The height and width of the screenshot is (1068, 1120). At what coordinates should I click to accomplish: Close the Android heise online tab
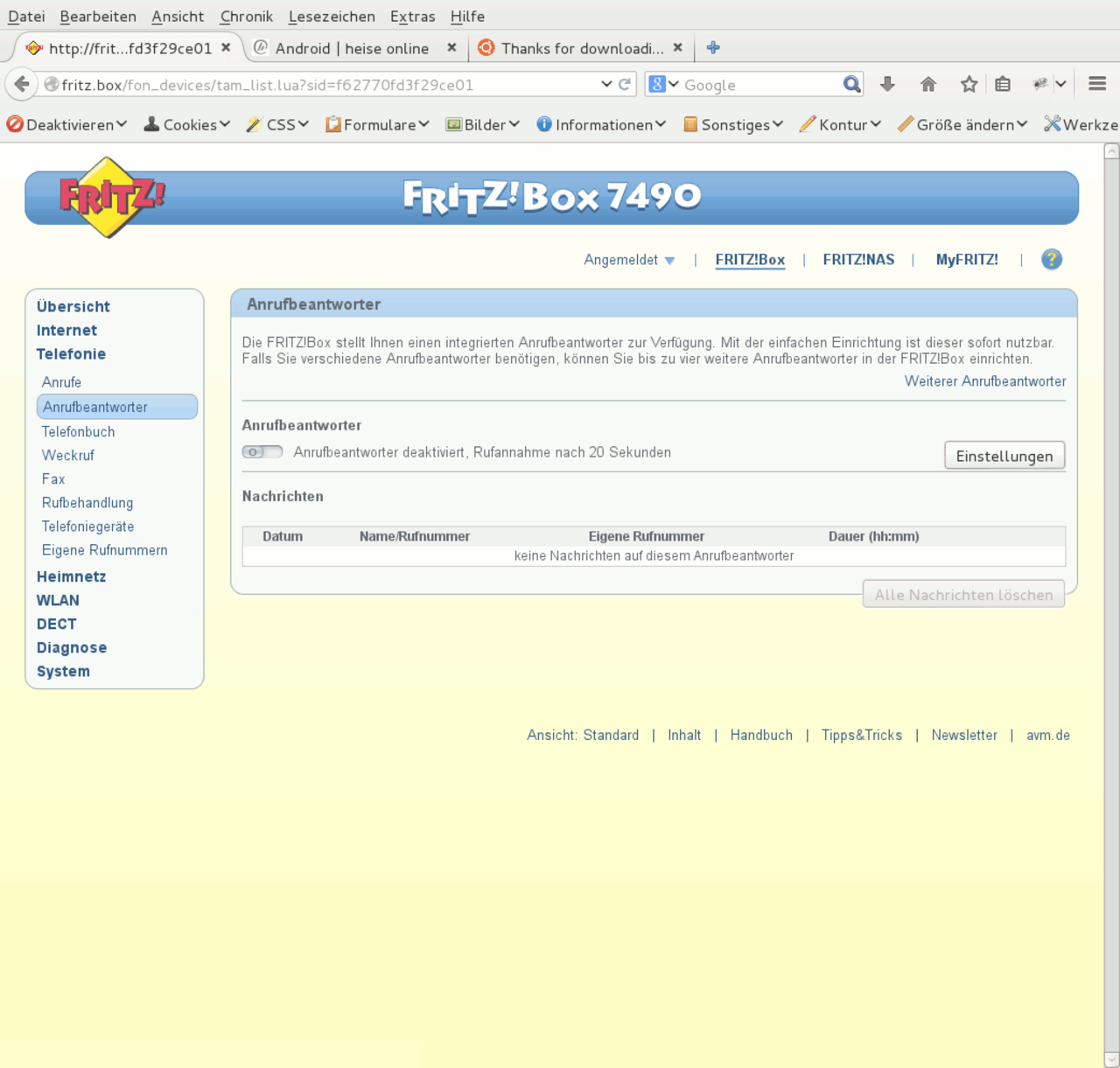(x=451, y=47)
